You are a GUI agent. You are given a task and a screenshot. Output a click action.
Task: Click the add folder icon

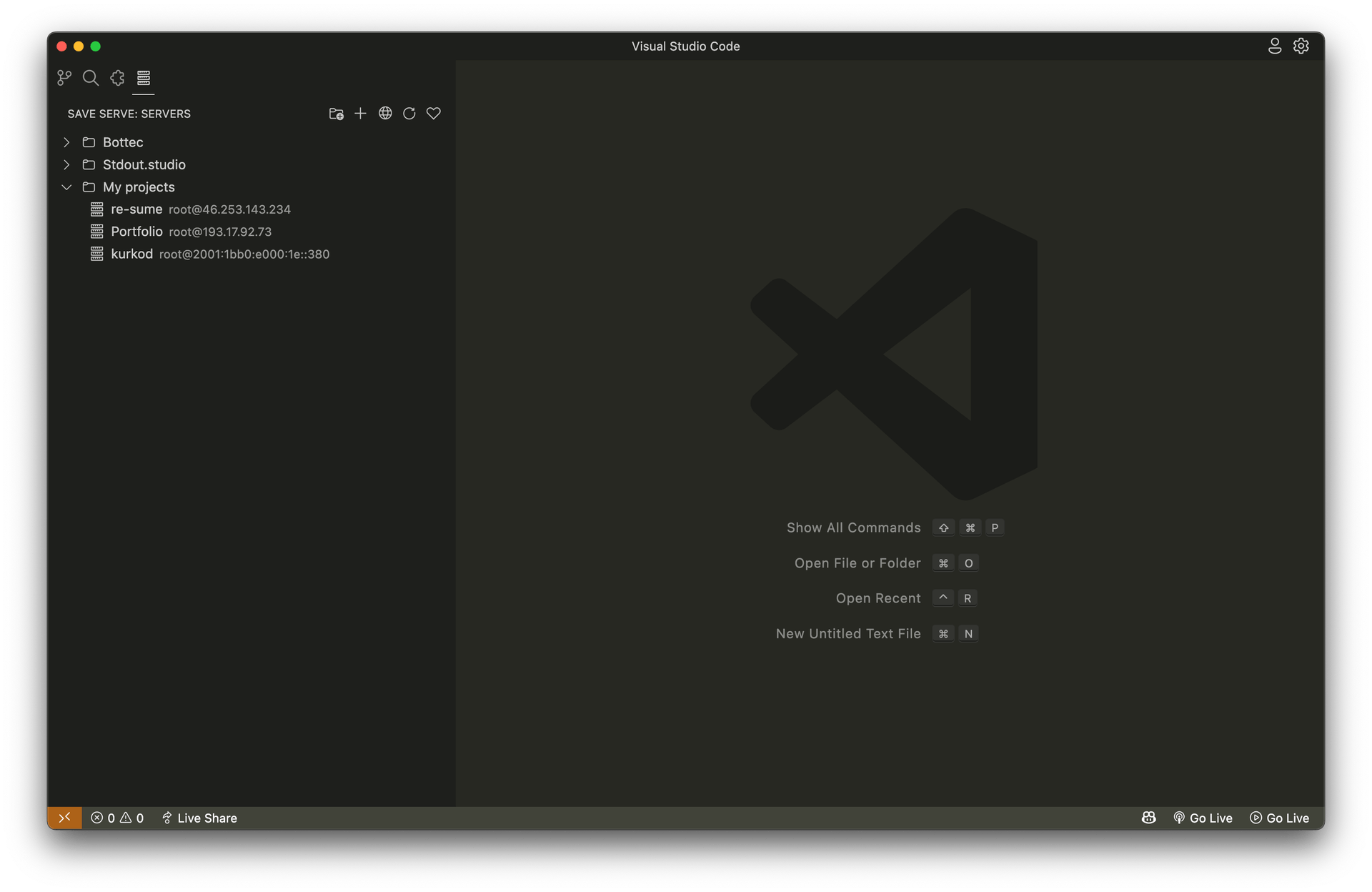point(336,114)
